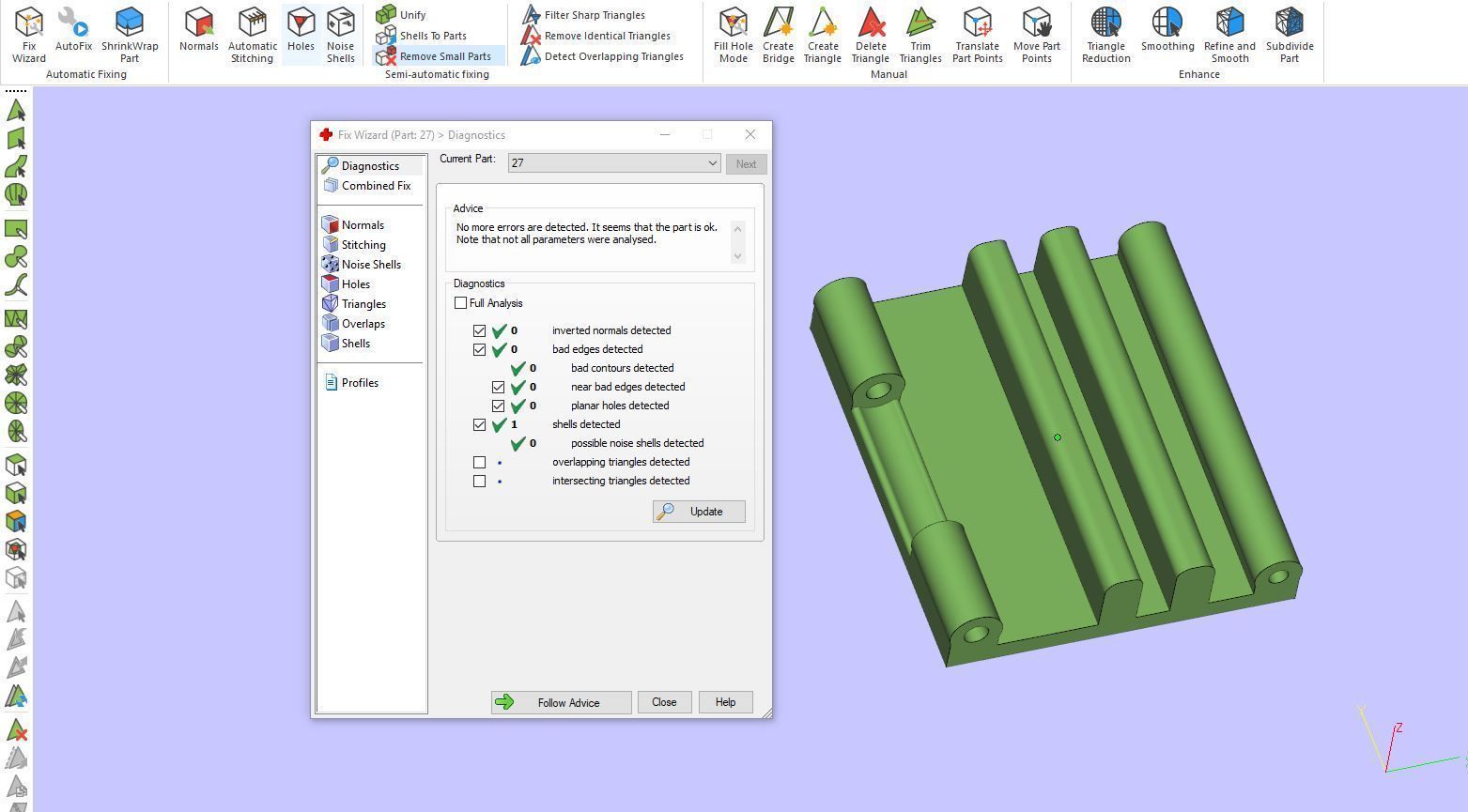
Task: Select Remove Identical Triangles
Action: (596, 36)
